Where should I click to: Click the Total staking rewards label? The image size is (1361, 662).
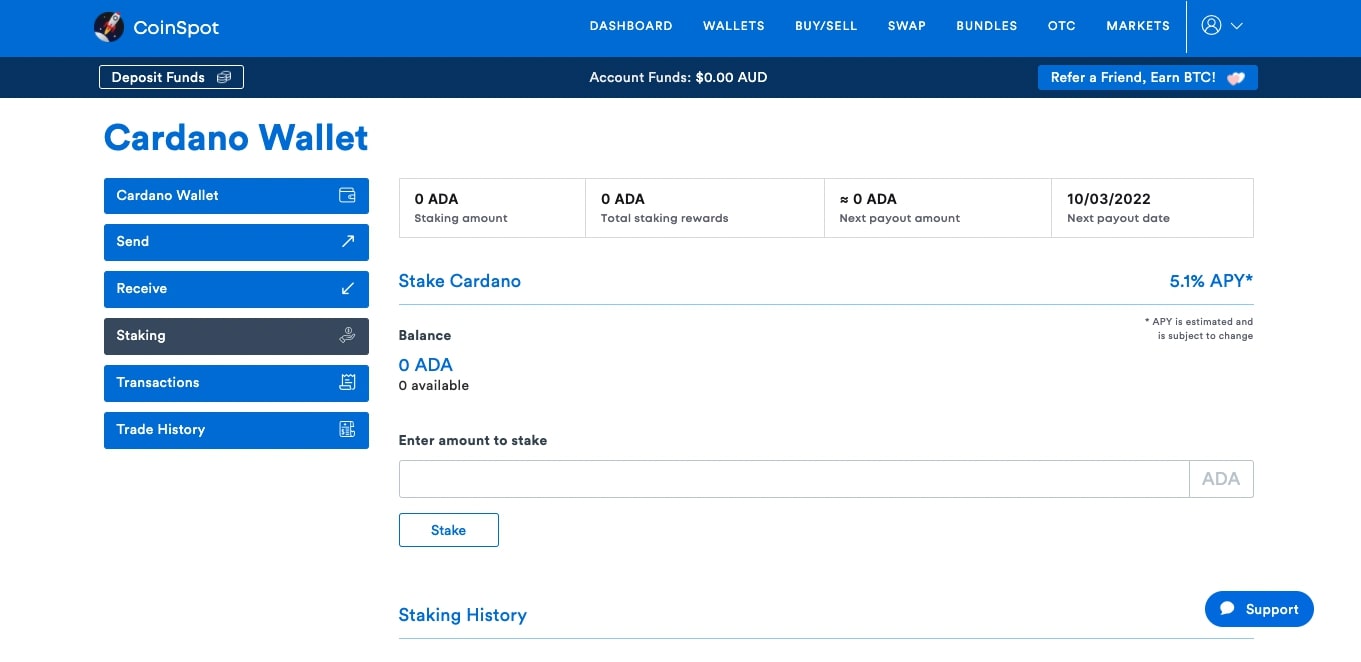pyautogui.click(x=665, y=218)
